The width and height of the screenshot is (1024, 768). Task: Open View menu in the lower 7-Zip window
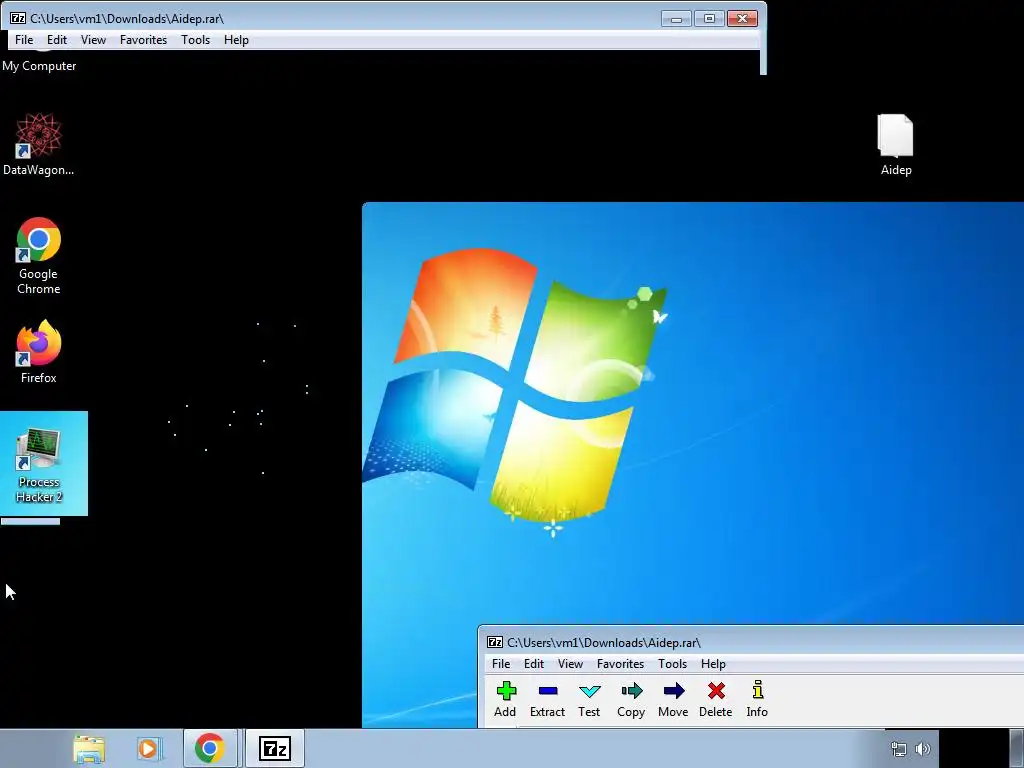570,664
